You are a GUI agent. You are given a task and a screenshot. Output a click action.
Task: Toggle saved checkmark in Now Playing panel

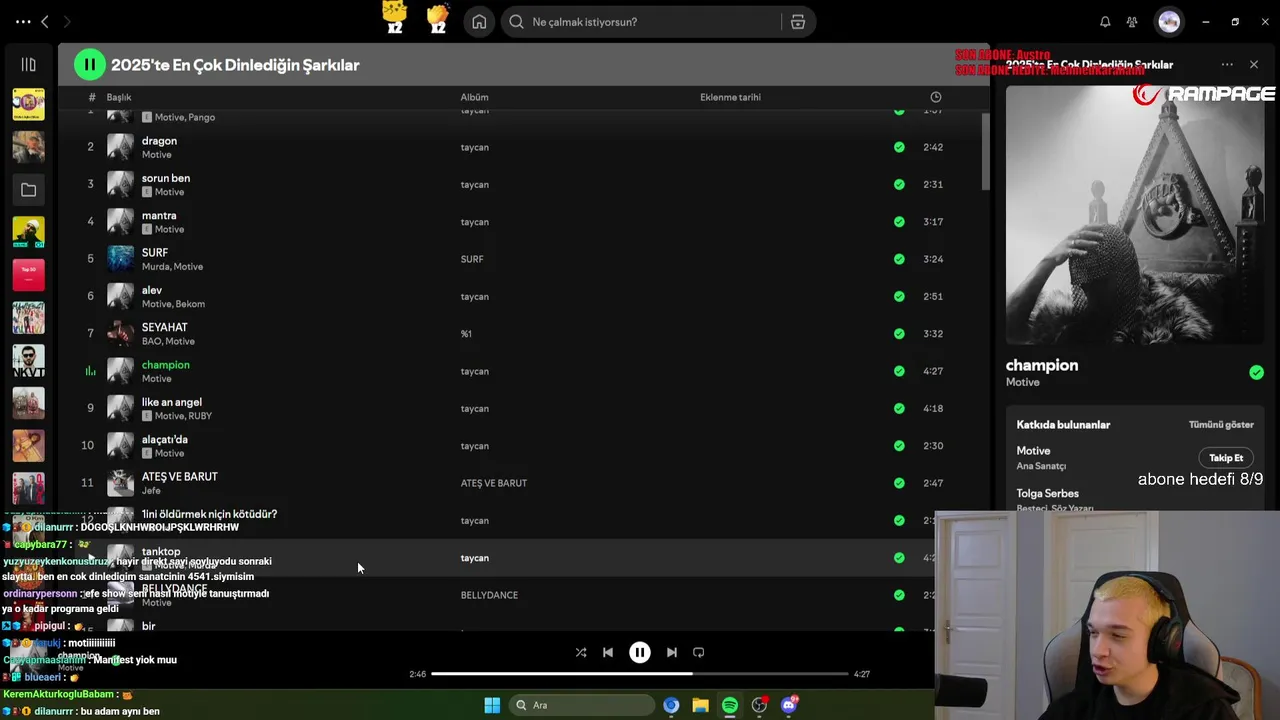1256,373
